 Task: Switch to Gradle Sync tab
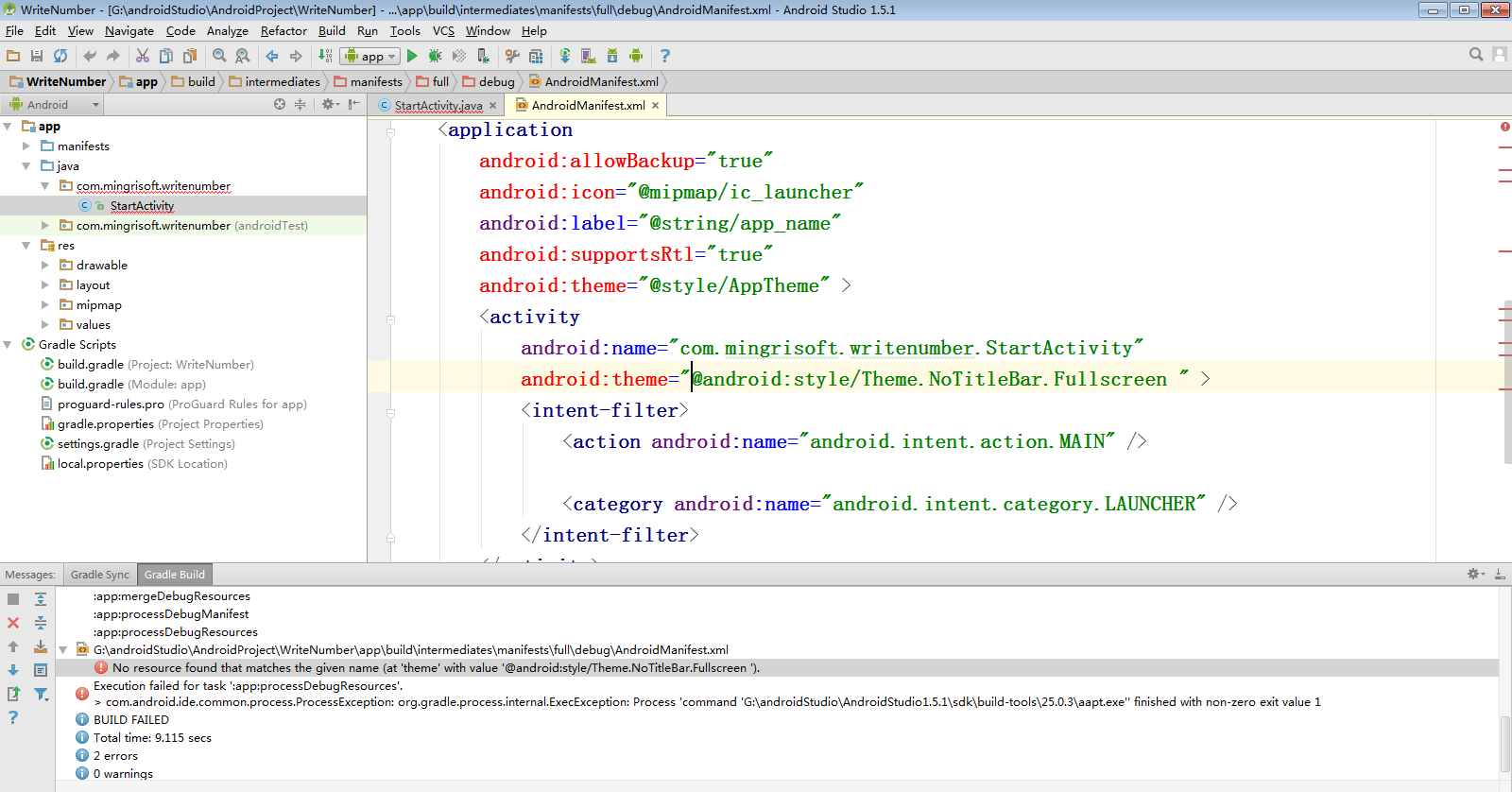click(x=100, y=575)
